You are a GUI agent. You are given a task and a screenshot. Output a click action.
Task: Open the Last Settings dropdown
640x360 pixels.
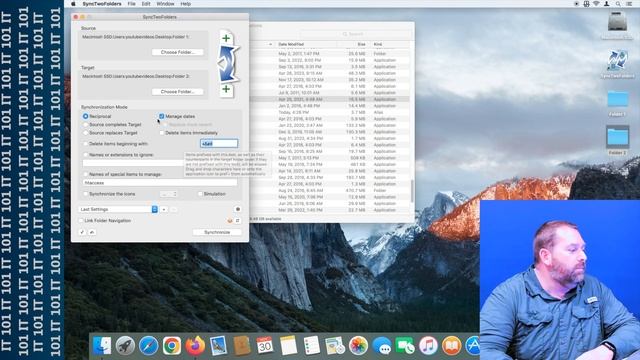point(118,209)
